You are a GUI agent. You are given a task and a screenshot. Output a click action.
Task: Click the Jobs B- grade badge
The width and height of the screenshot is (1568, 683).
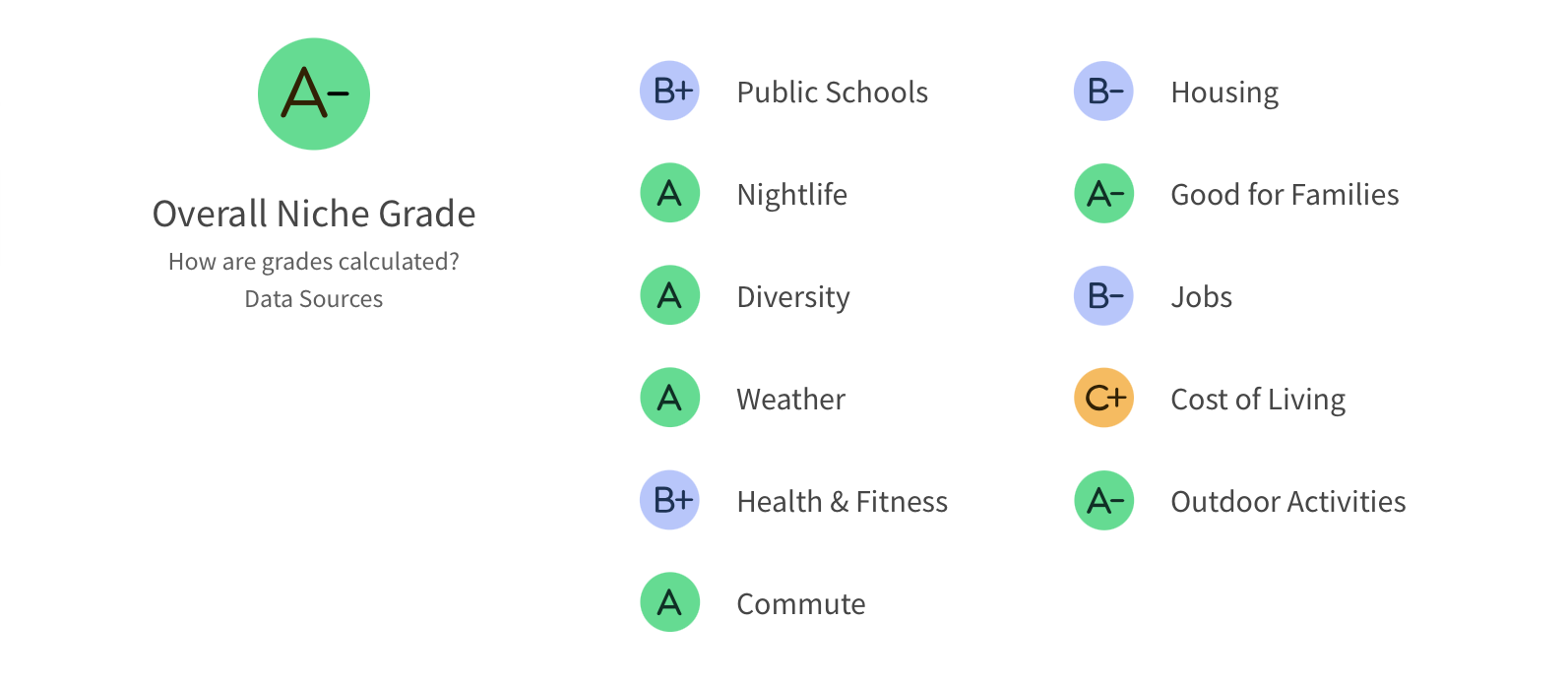[x=1103, y=295]
